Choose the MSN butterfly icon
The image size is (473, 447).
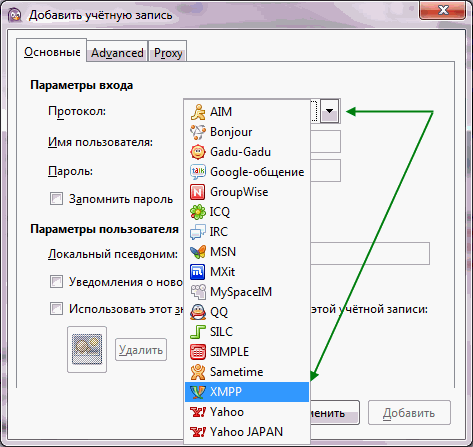click(198, 252)
